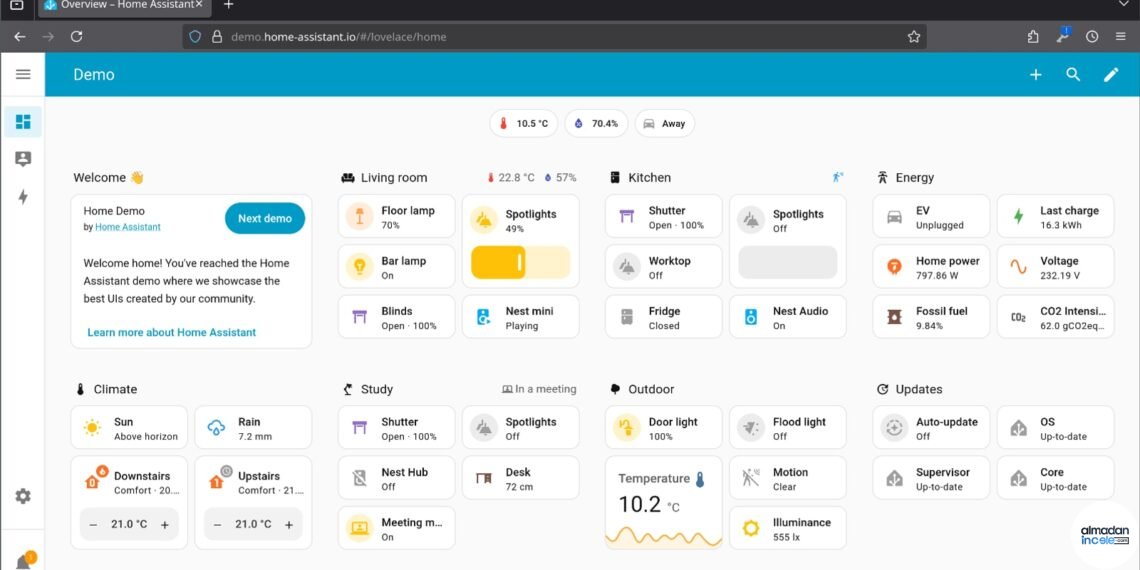Click the Kitchen Spotlights brightness slider

coord(787,262)
